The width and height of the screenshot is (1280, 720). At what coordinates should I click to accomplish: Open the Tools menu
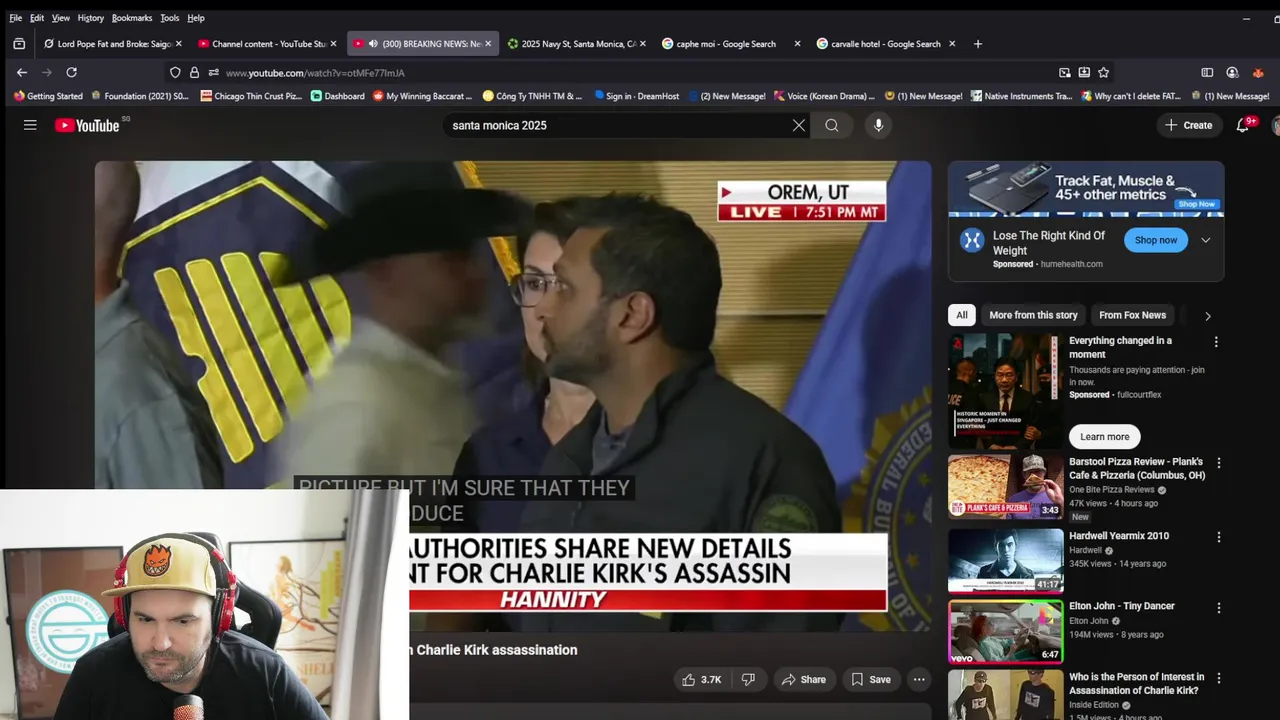coord(170,18)
